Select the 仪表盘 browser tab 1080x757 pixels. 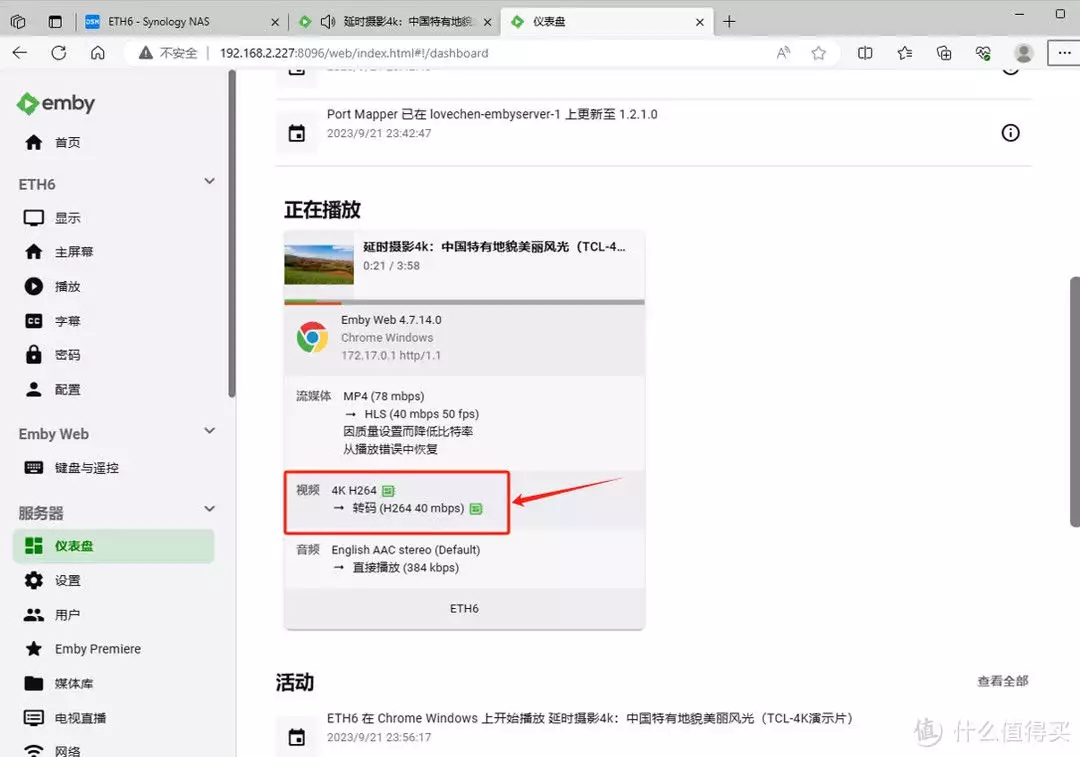[606, 22]
